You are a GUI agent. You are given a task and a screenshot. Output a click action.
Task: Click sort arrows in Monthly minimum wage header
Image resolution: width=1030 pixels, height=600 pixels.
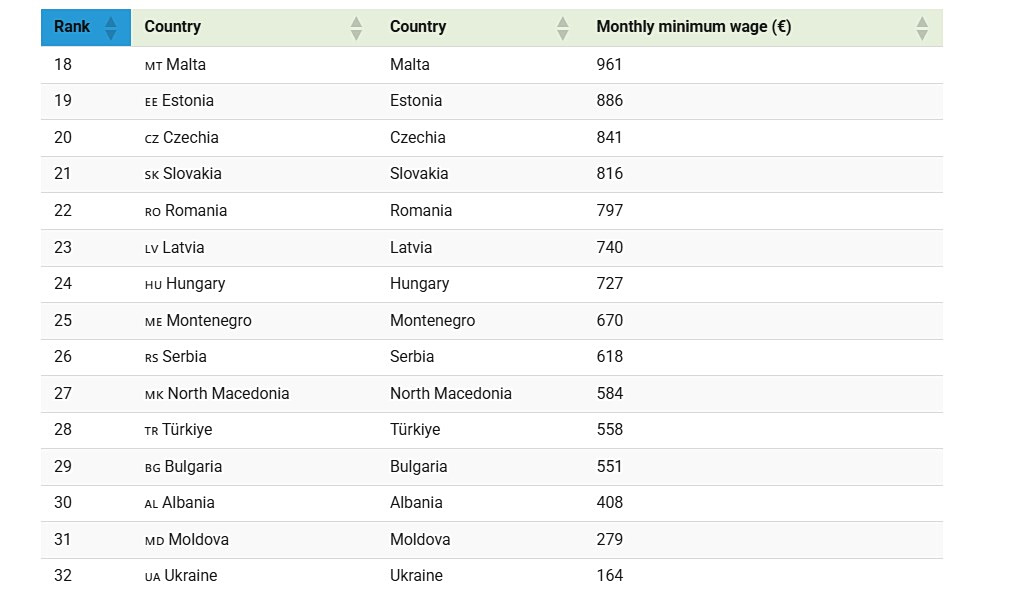tap(922, 28)
